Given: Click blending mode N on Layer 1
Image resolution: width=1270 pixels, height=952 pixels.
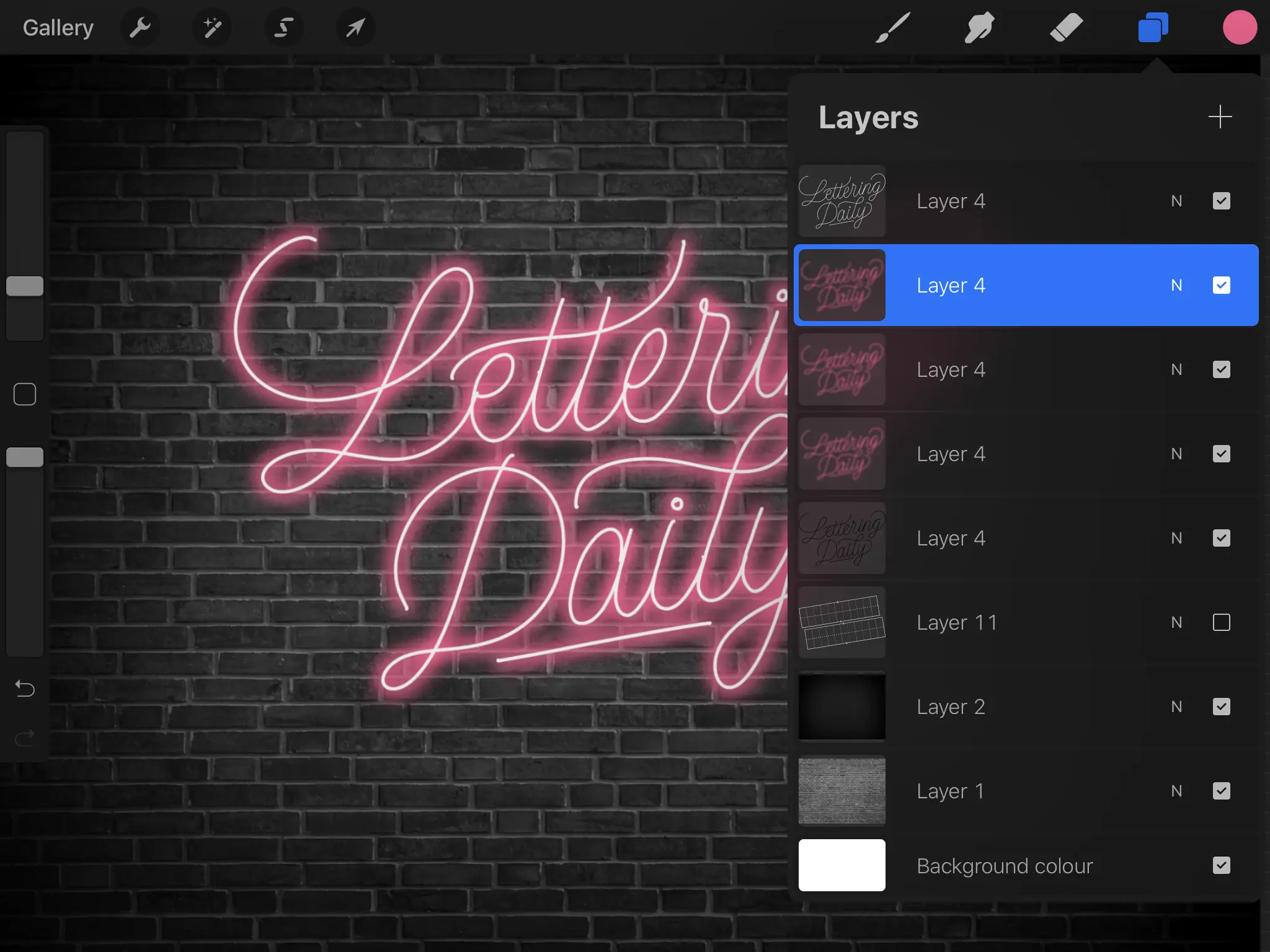Looking at the screenshot, I should (1177, 790).
